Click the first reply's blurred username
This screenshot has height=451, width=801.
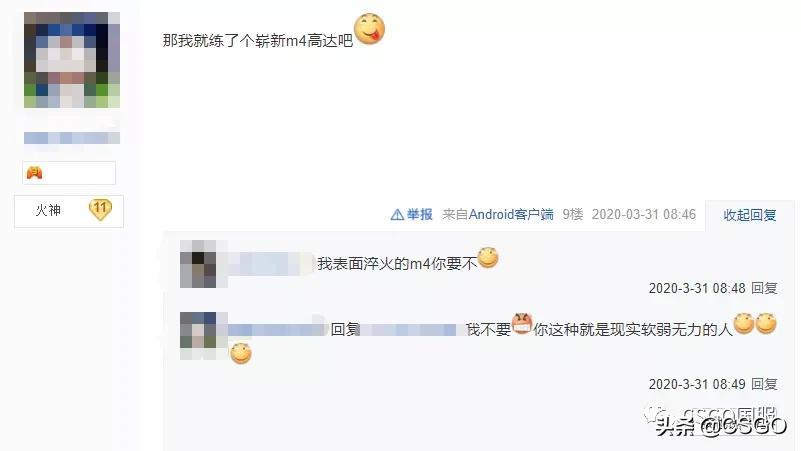pos(266,264)
